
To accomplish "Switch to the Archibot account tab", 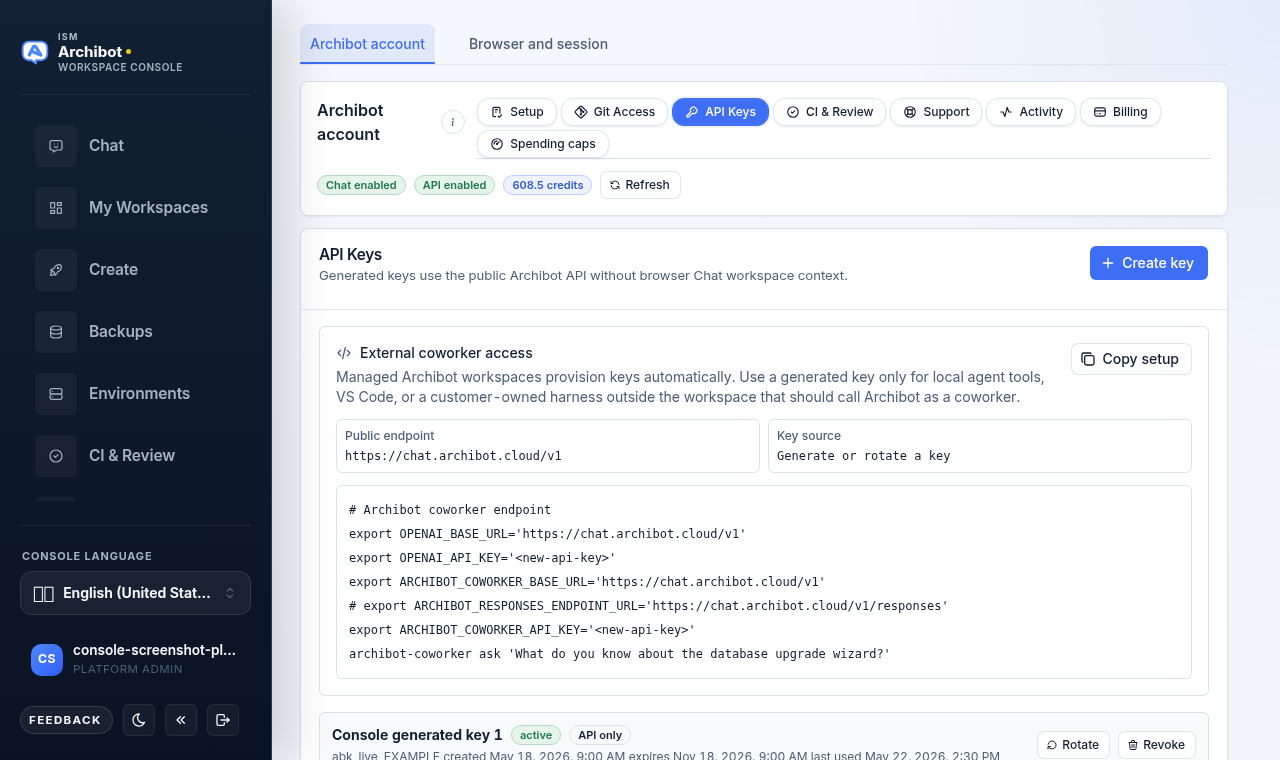I will 367,44.
